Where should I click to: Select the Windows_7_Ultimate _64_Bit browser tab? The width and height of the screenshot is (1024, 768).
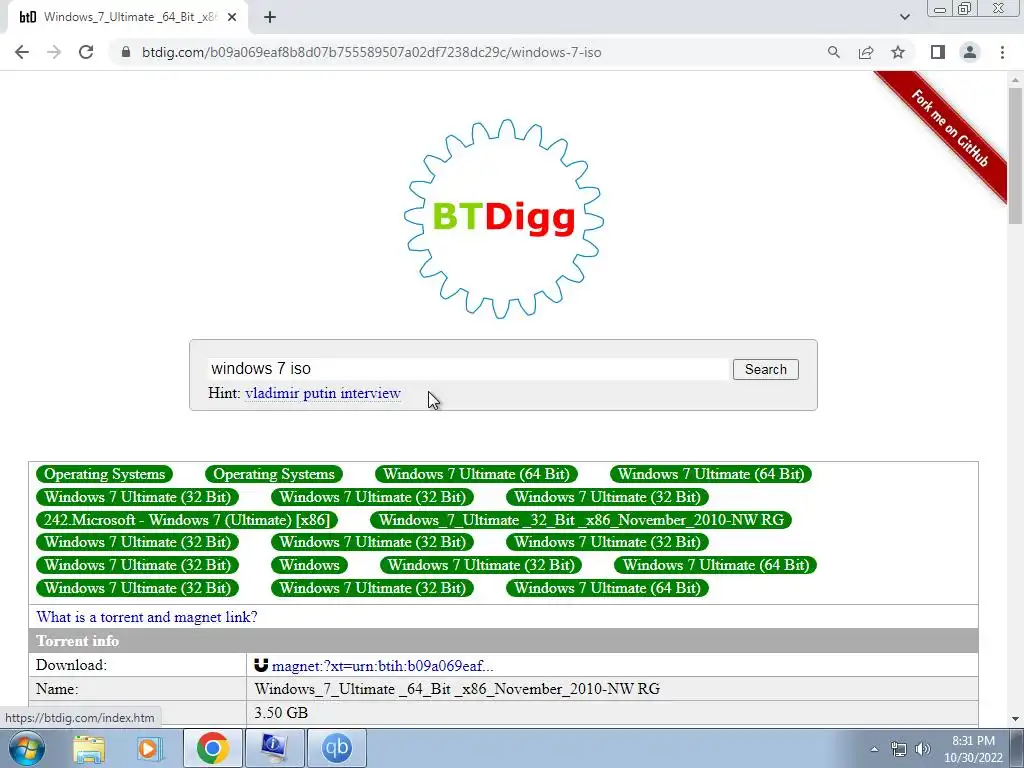tap(127, 18)
